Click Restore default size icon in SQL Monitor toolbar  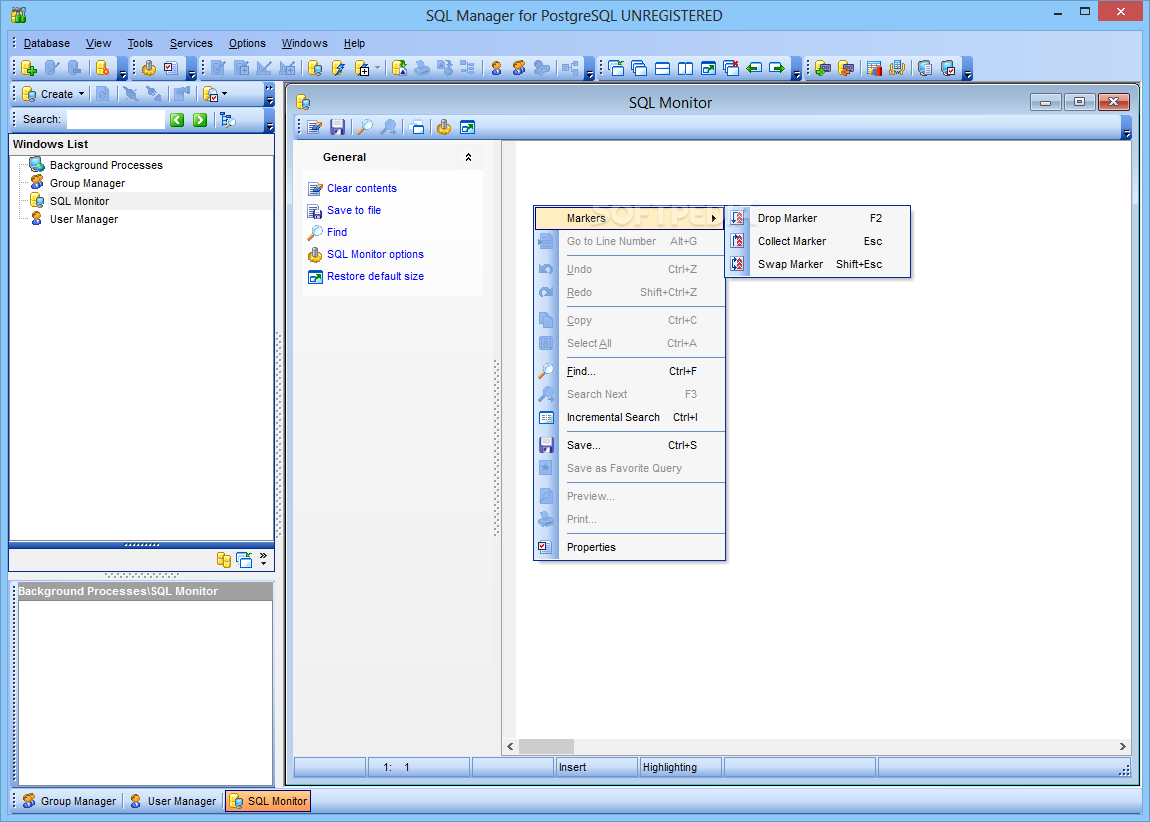467,128
